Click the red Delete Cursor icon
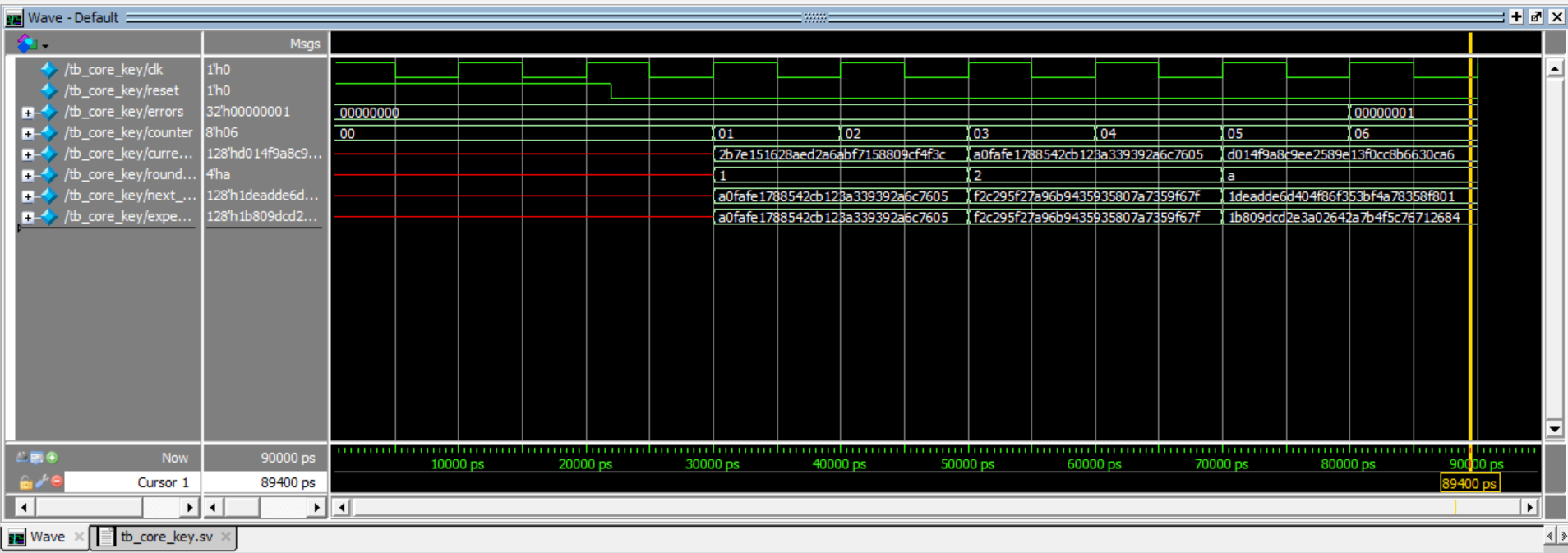Screen dimensions: 1568x553 57,482
